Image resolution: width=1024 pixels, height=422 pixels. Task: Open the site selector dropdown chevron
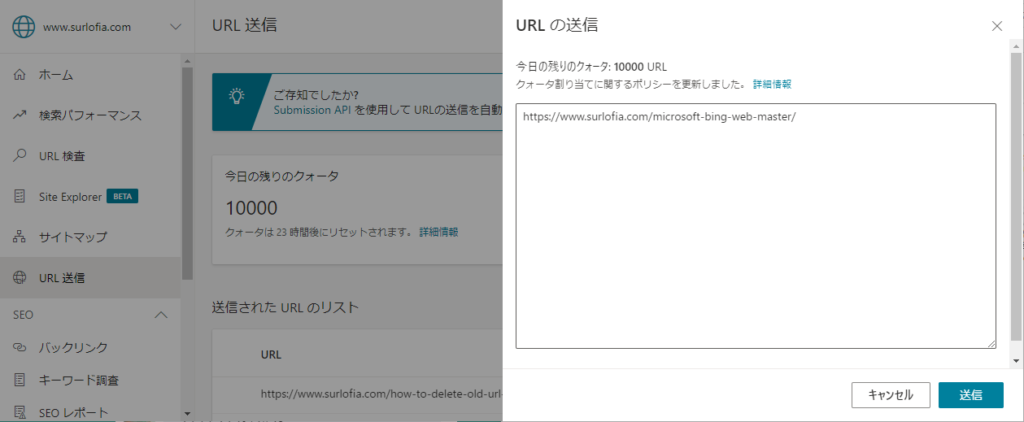(x=175, y=27)
